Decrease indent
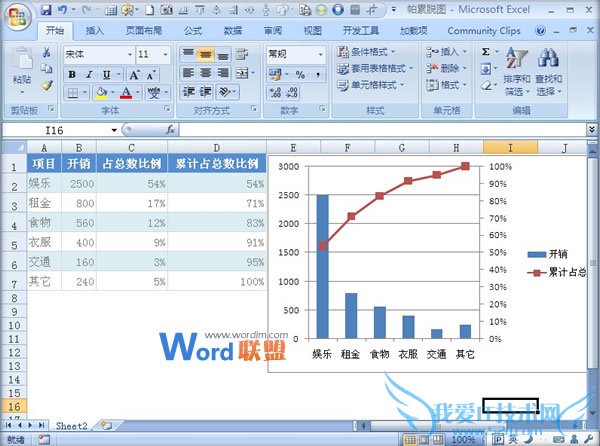Image resolution: width=600 pixels, height=446 pixels. pos(189,92)
